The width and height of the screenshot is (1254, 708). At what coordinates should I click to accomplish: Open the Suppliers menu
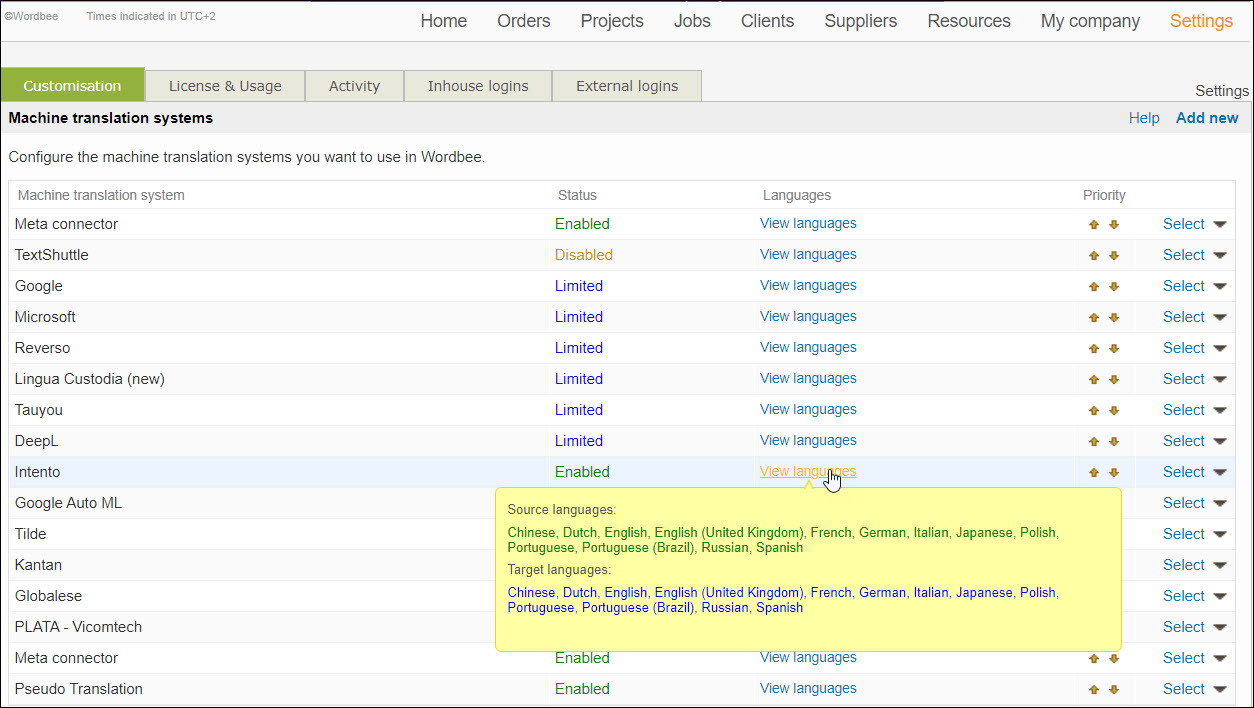[860, 20]
